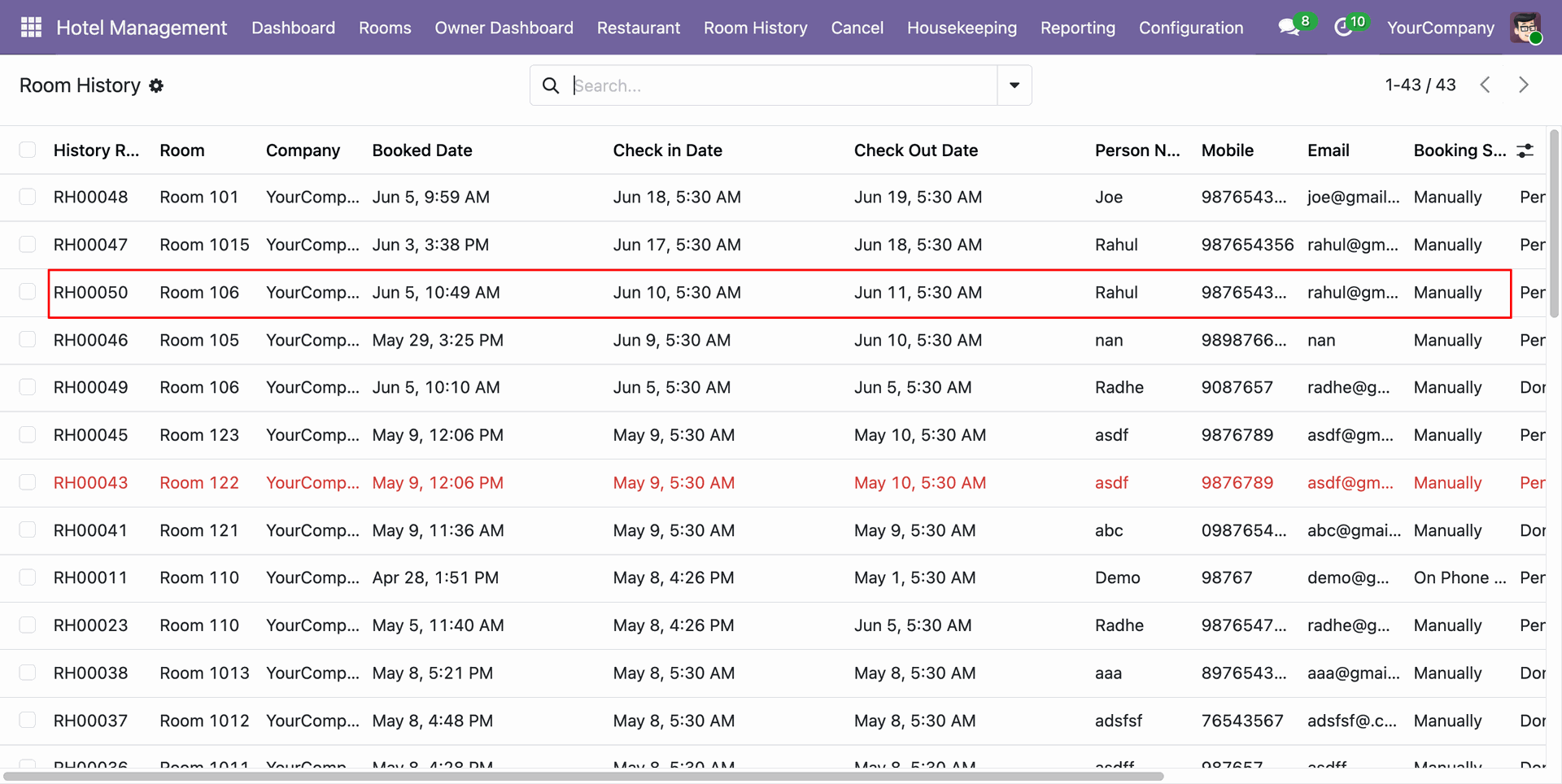Viewport: 1562px width, 784px height.
Task: Tick the select-all header checkbox
Action: (x=28, y=150)
